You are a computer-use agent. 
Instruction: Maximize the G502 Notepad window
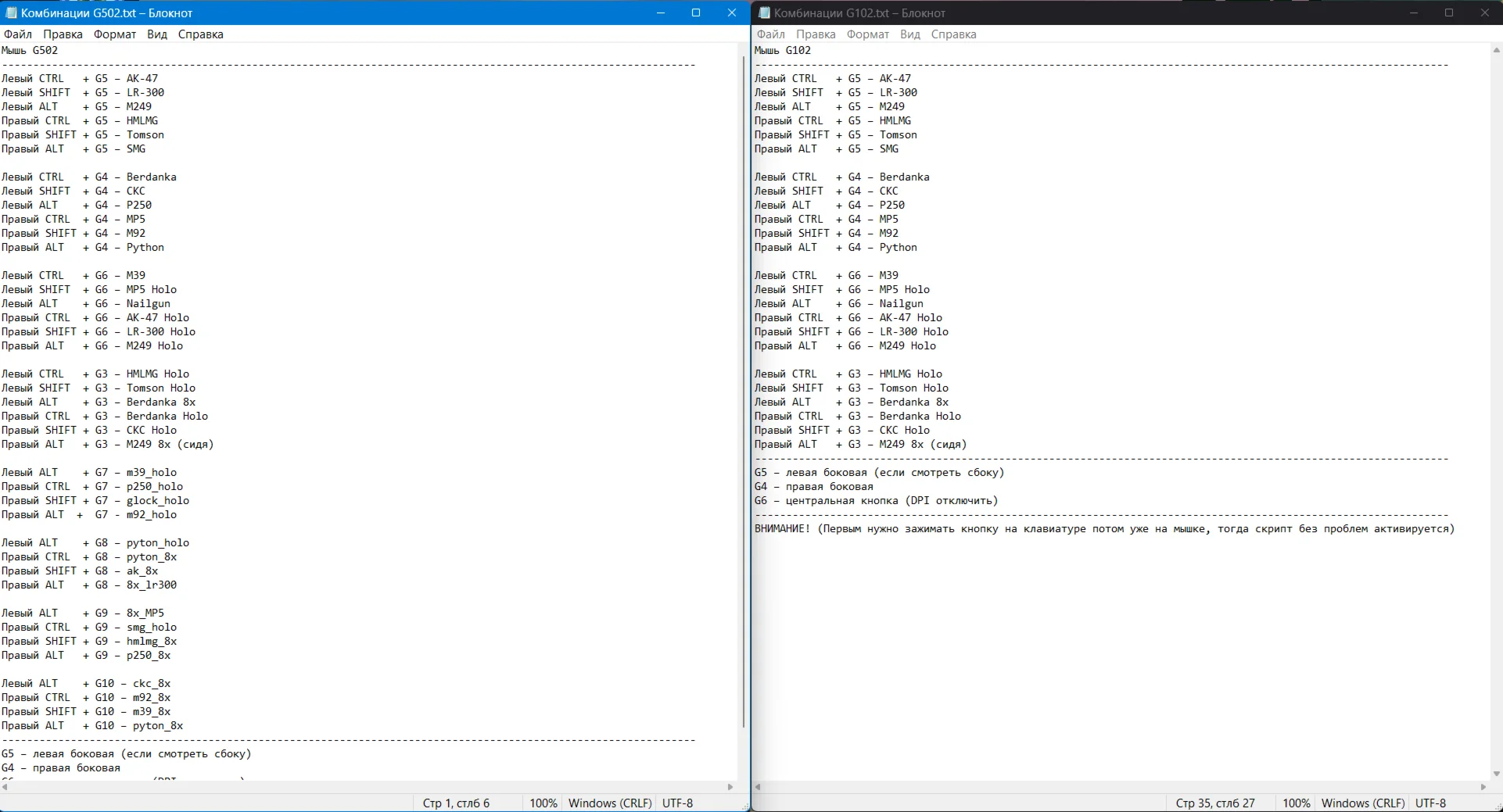[696, 13]
